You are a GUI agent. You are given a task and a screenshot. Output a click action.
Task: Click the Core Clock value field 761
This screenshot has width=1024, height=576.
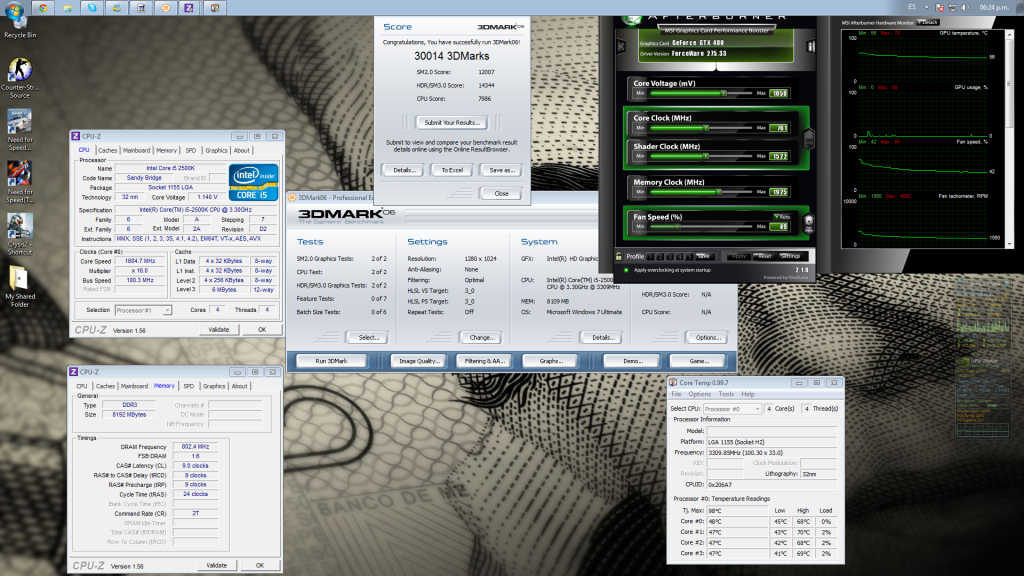(x=779, y=128)
